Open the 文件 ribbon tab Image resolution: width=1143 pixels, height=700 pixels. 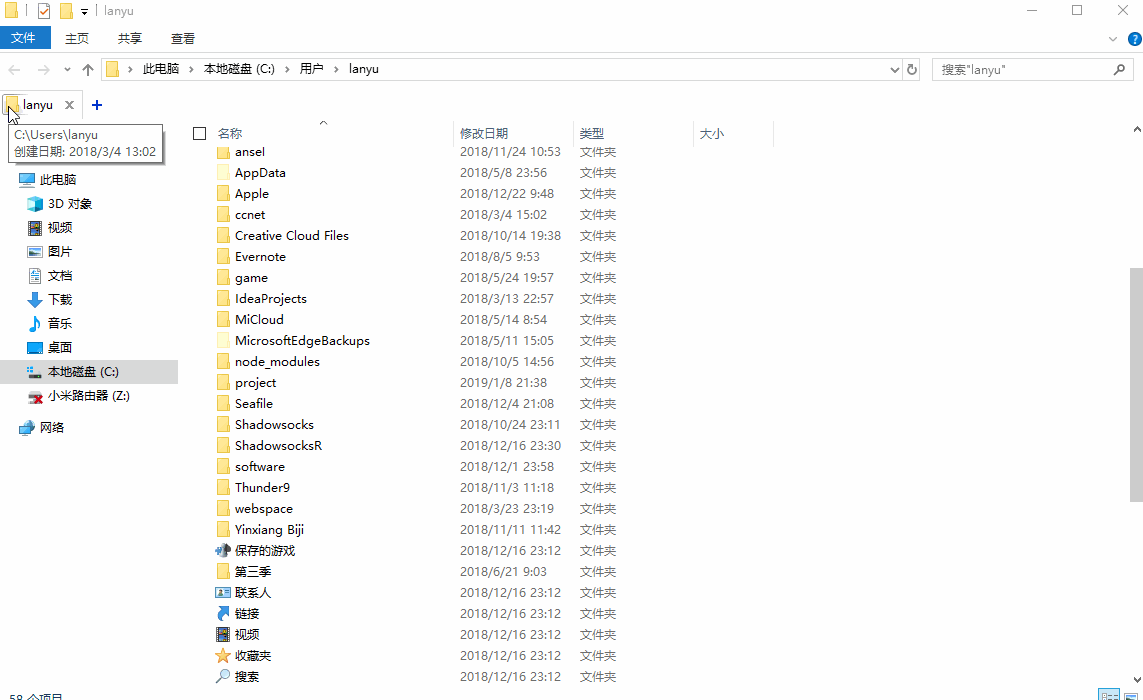[25, 38]
